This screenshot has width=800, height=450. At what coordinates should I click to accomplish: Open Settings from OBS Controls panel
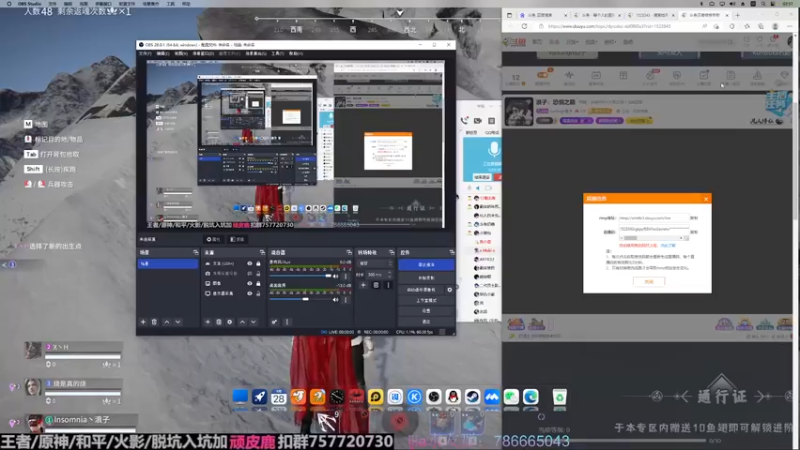point(426,311)
